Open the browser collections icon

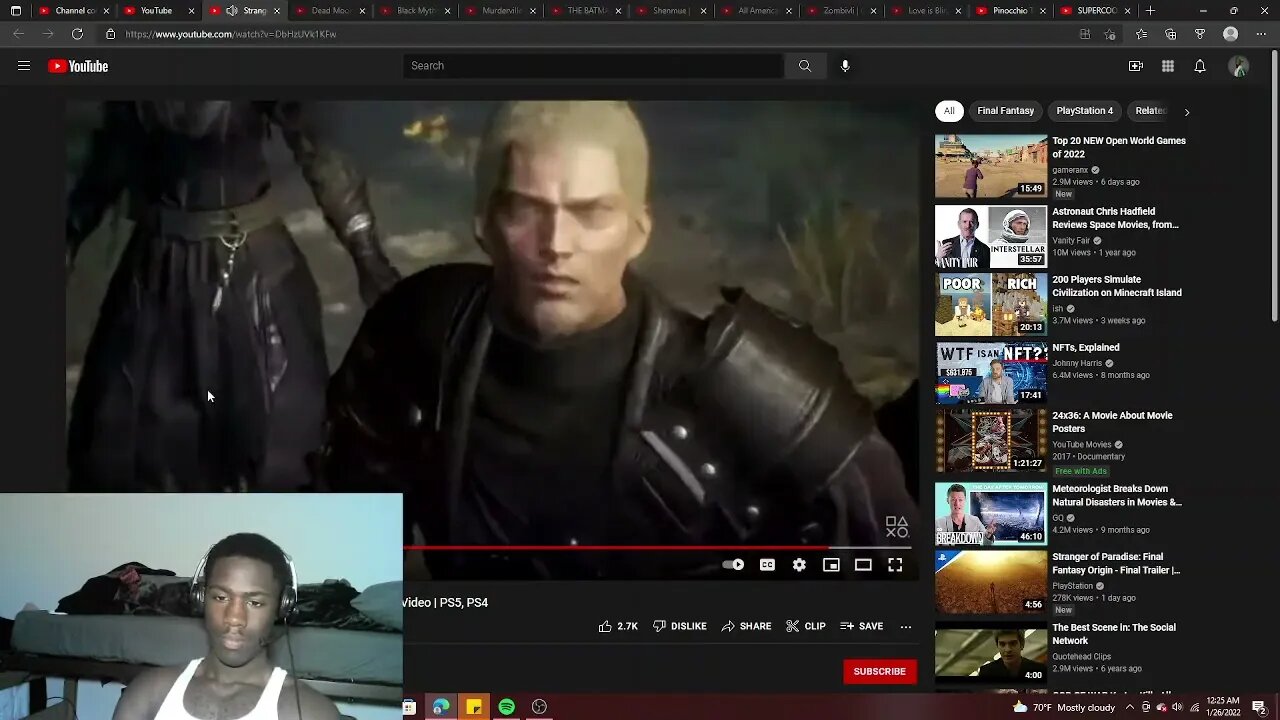[x=1171, y=34]
